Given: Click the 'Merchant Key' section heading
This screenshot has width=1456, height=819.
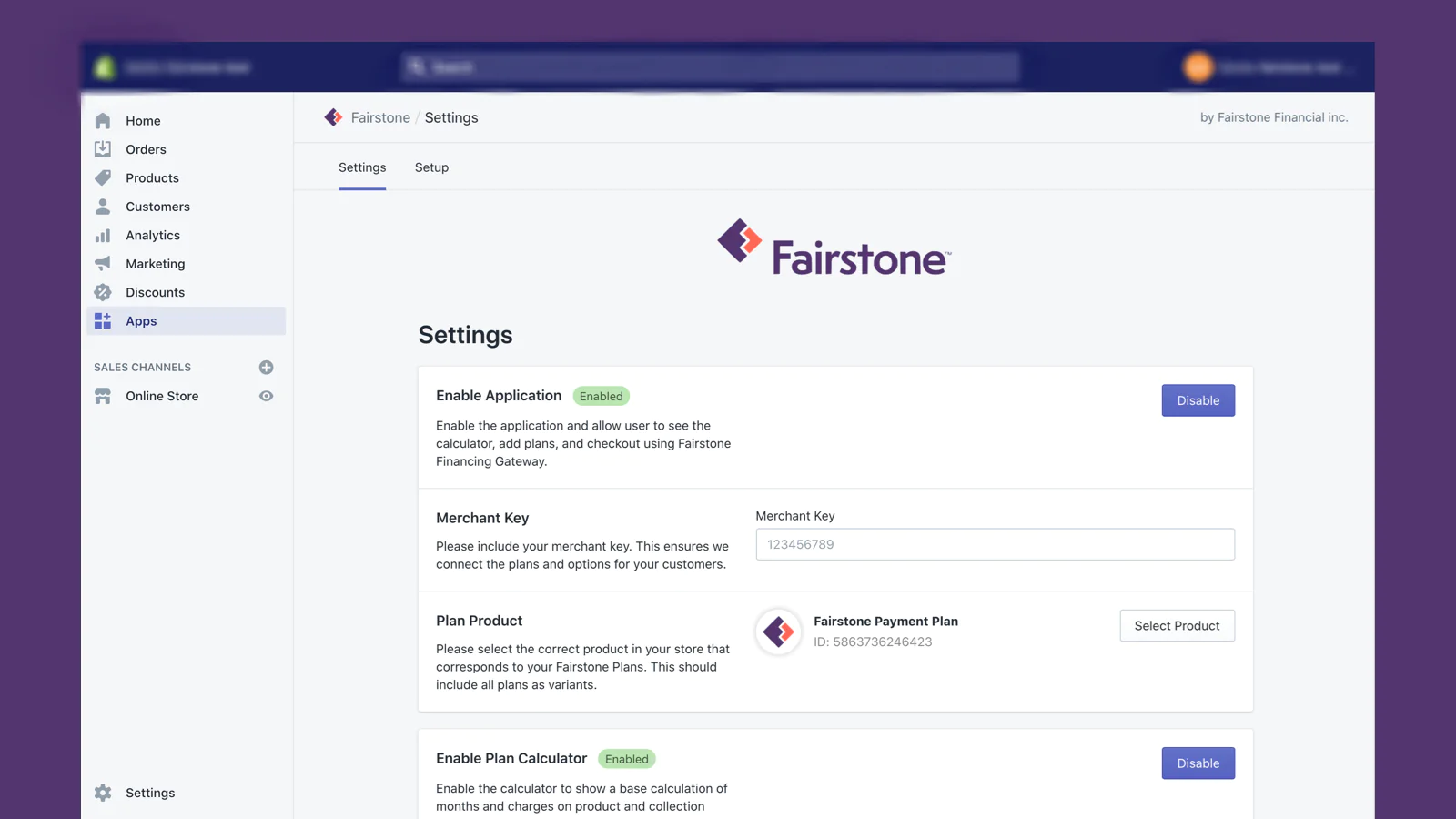Looking at the screenshot, I should coord(482,518).
